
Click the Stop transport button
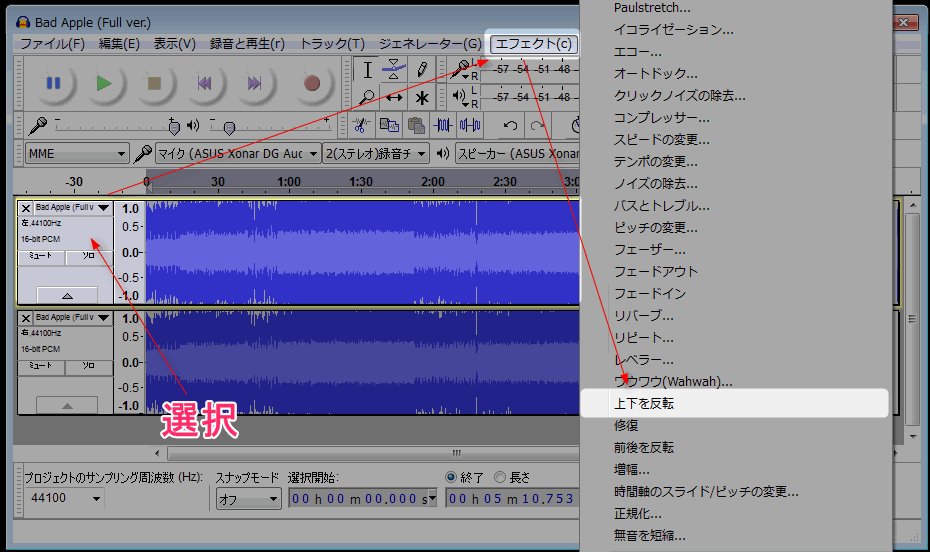point(154,84)
